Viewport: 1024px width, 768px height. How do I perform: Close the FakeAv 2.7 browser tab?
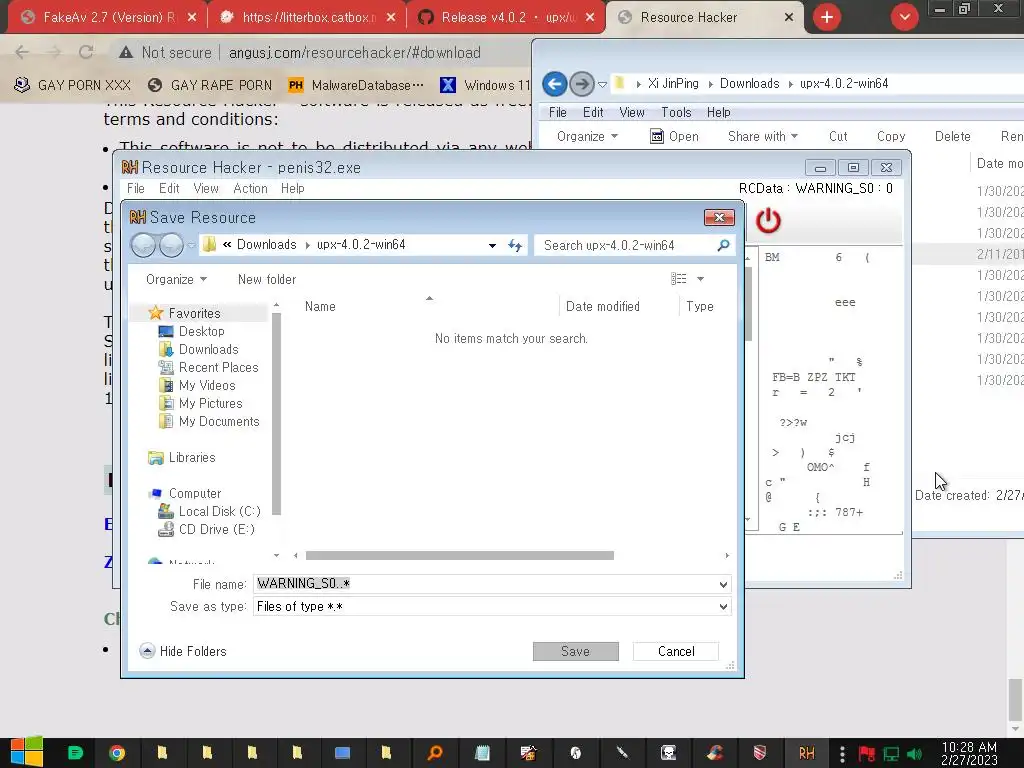(x=191, y=18)
